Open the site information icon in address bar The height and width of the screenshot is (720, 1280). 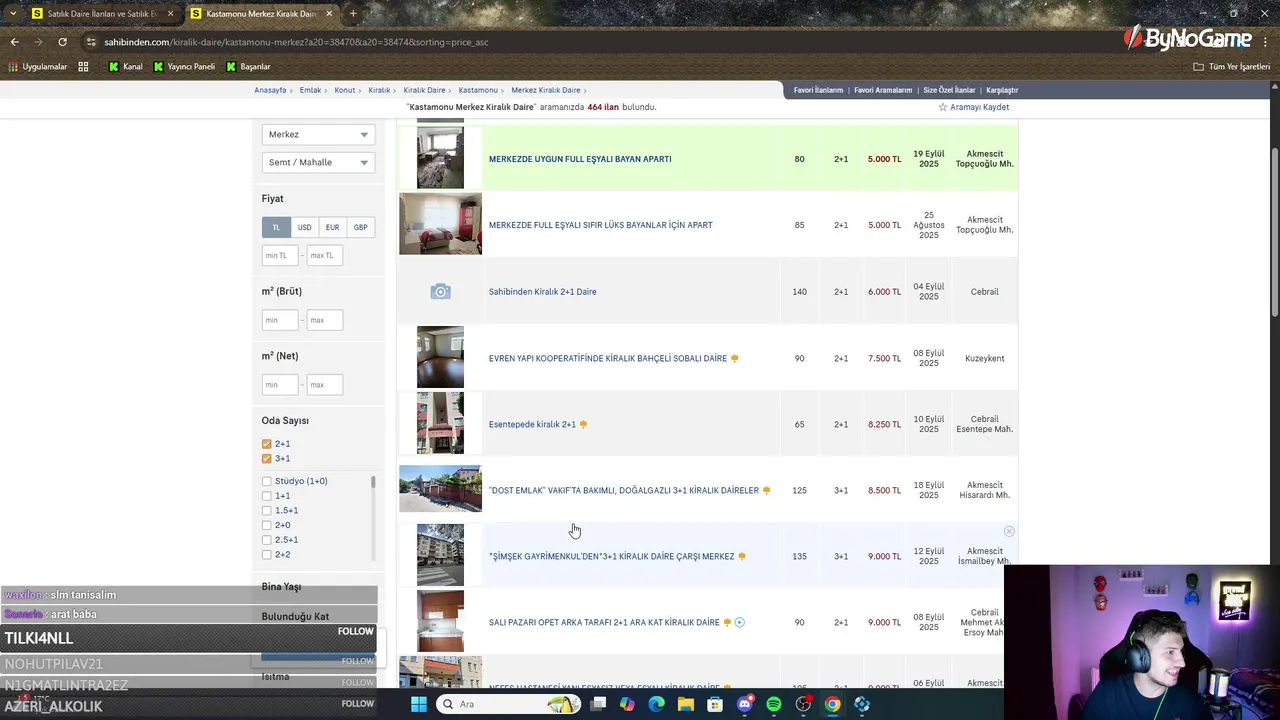click(91, 42)
